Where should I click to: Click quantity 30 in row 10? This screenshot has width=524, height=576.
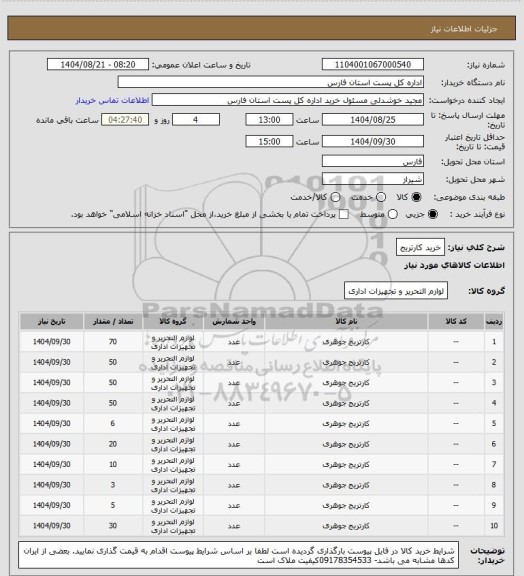[x=113, y=526]
